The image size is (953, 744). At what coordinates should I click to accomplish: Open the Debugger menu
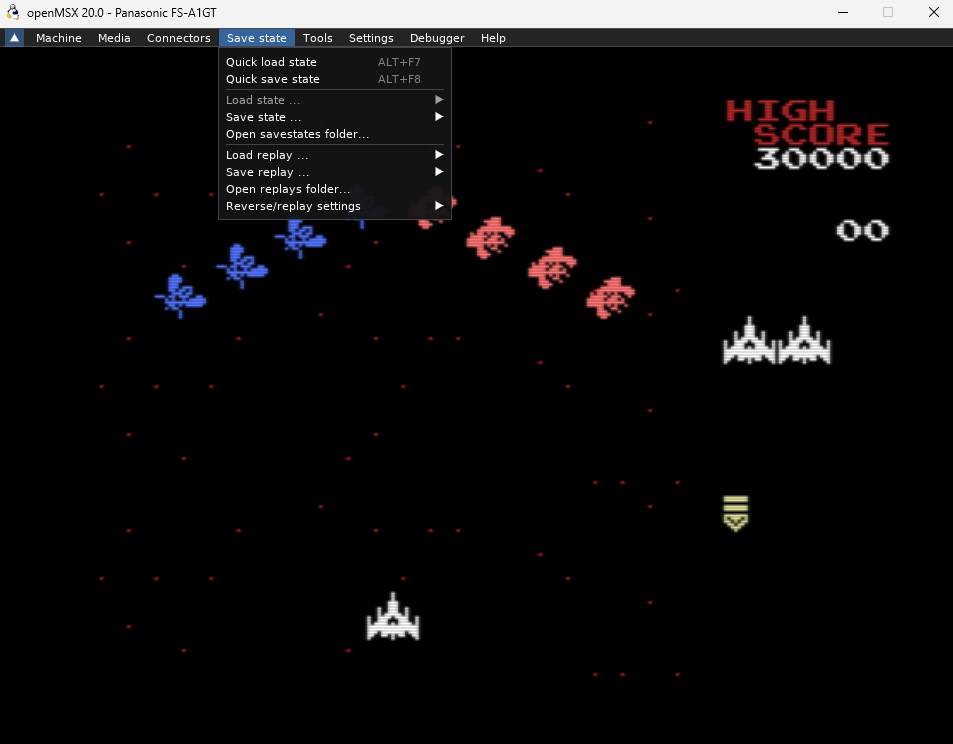pos(437,38)
